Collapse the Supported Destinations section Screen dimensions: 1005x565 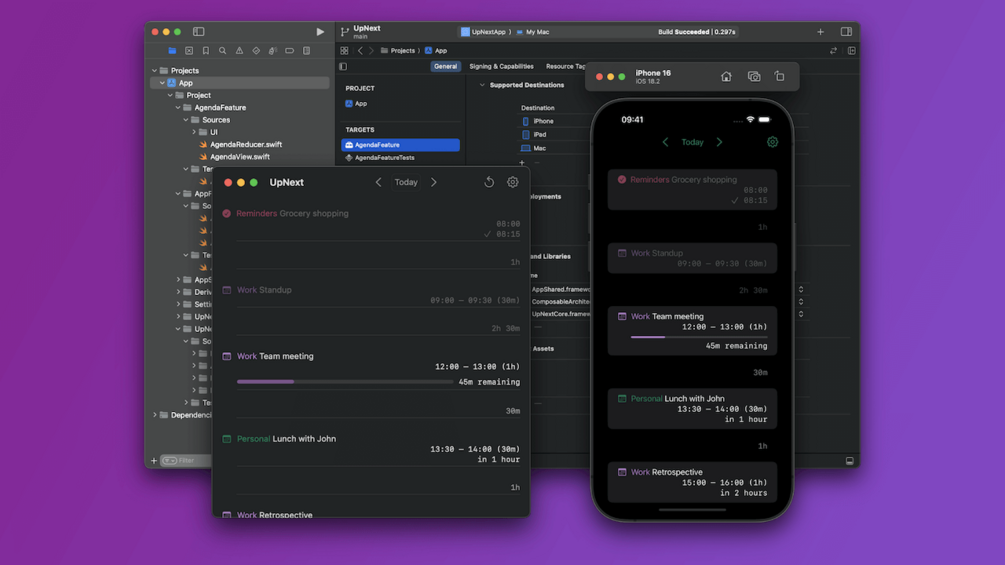[x=482, y=85]
